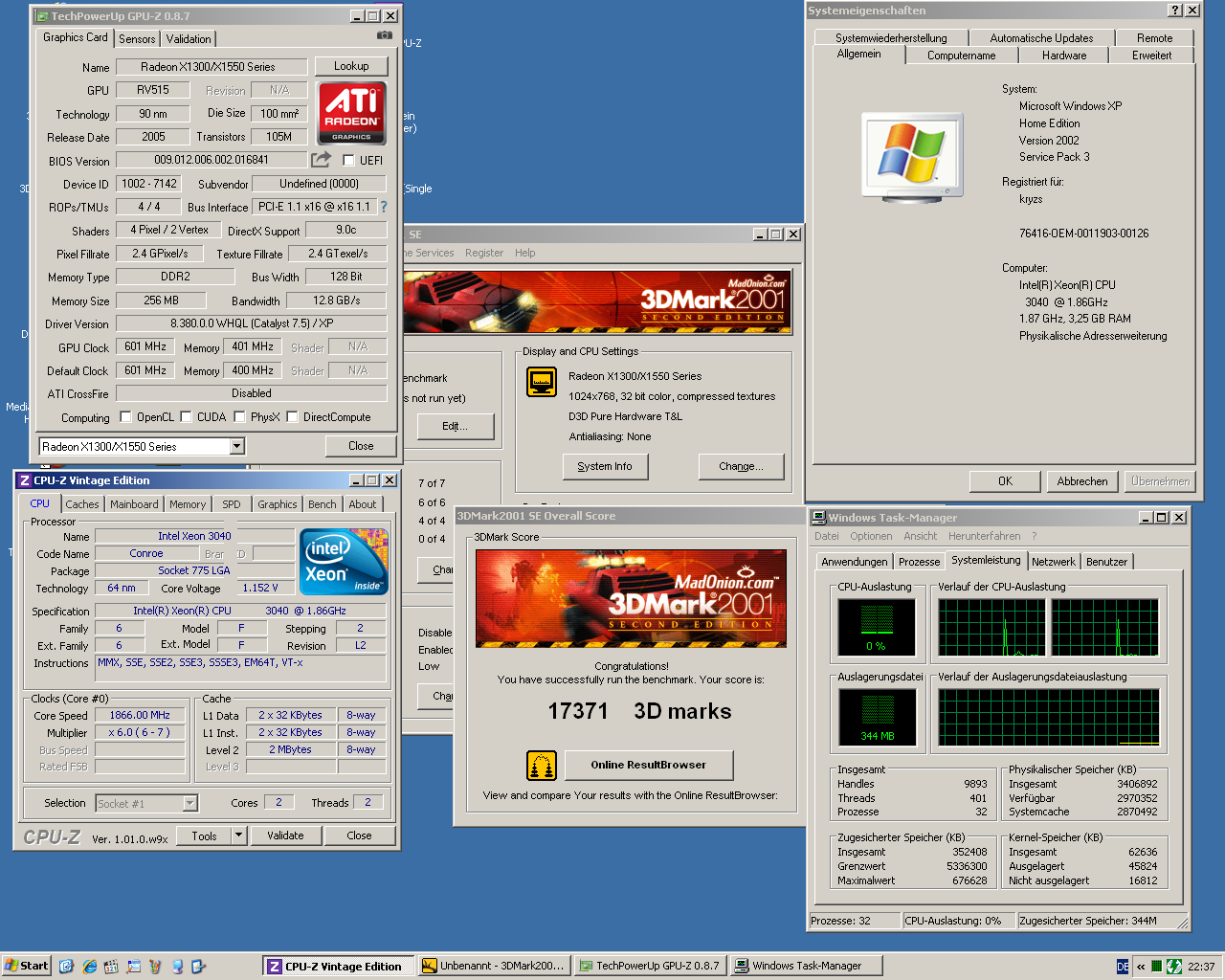
Task: Click the GPU-Z title bar chip icon
Action: [42, 16]
